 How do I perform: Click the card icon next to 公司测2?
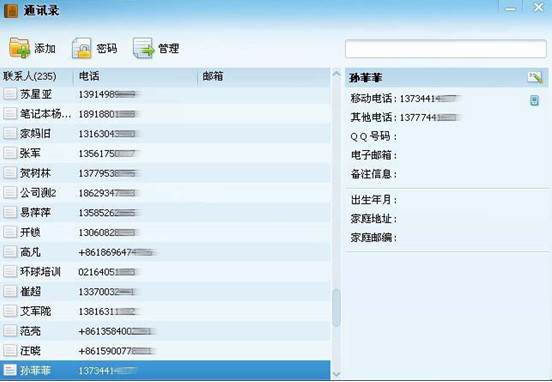[x=10, y=193]
